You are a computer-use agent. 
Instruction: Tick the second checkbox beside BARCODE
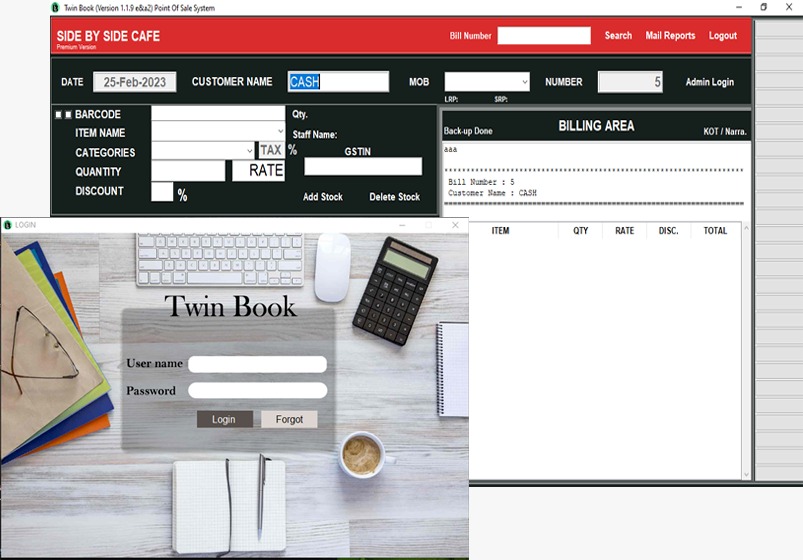(68, 115)
